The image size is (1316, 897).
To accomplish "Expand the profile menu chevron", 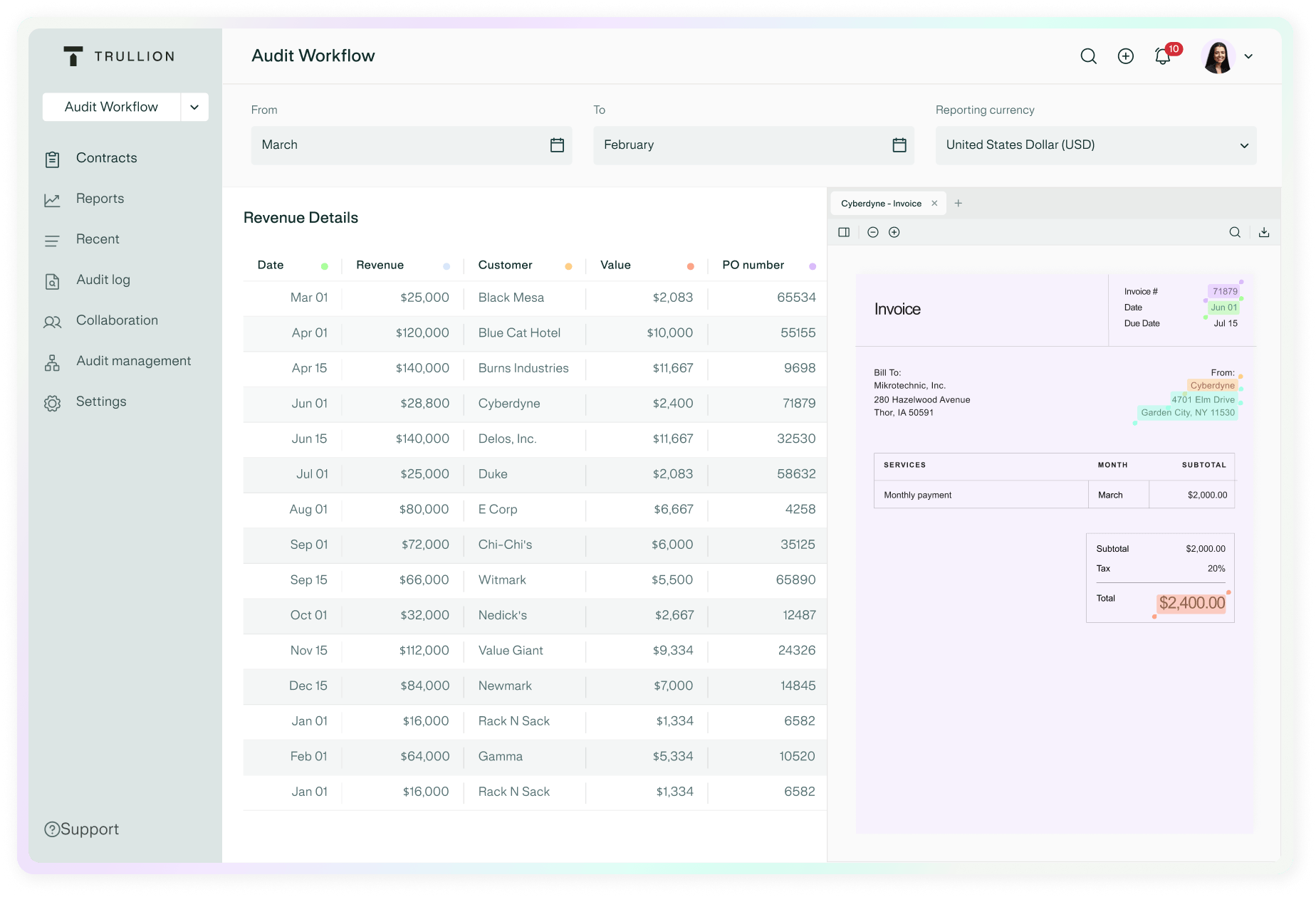I will pos(1248,56).
